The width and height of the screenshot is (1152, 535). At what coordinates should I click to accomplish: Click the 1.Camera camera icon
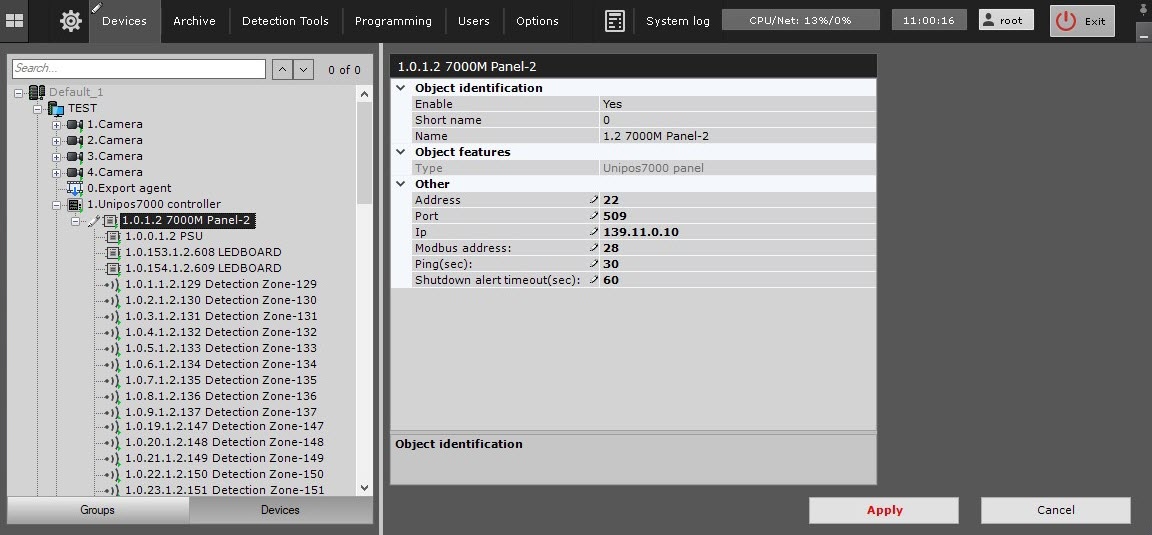tap(75, 125)
